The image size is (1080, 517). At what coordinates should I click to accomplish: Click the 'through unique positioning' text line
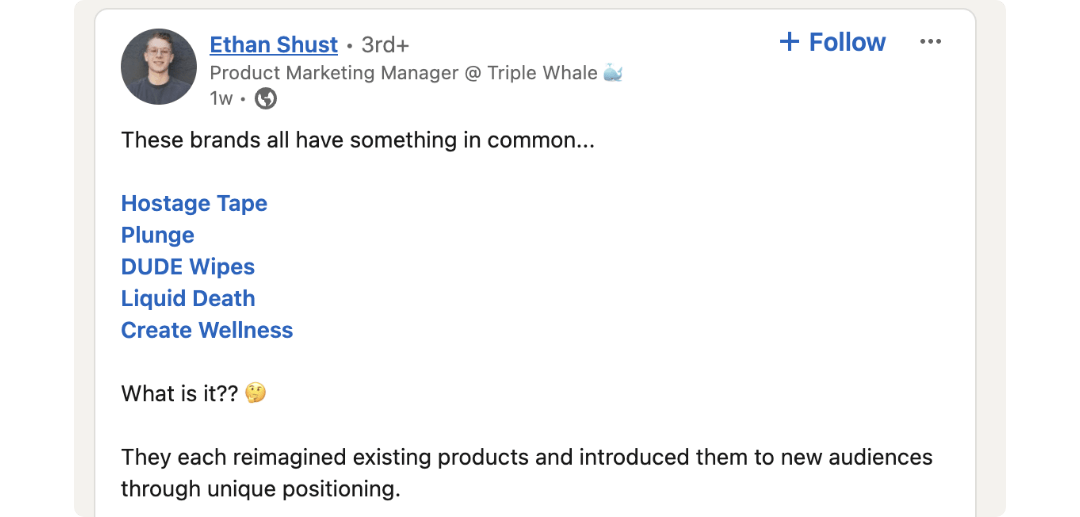coord(260,489)
